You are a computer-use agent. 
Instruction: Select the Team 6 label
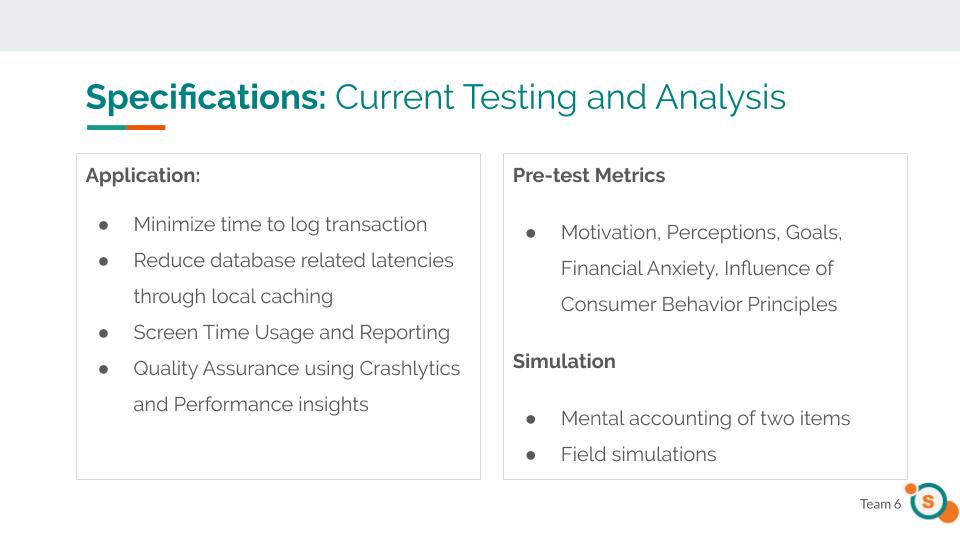[880, 504]
